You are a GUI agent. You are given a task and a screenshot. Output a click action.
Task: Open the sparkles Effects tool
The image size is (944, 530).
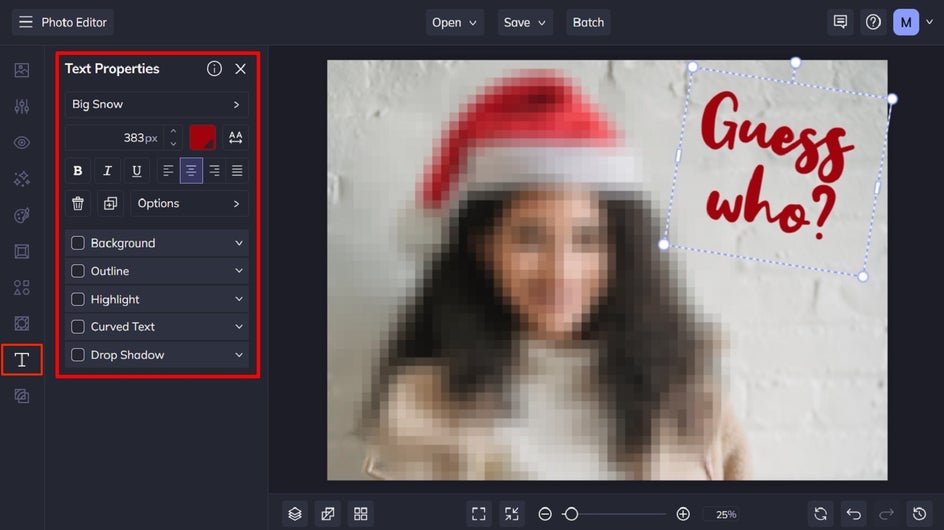[22, 179]
